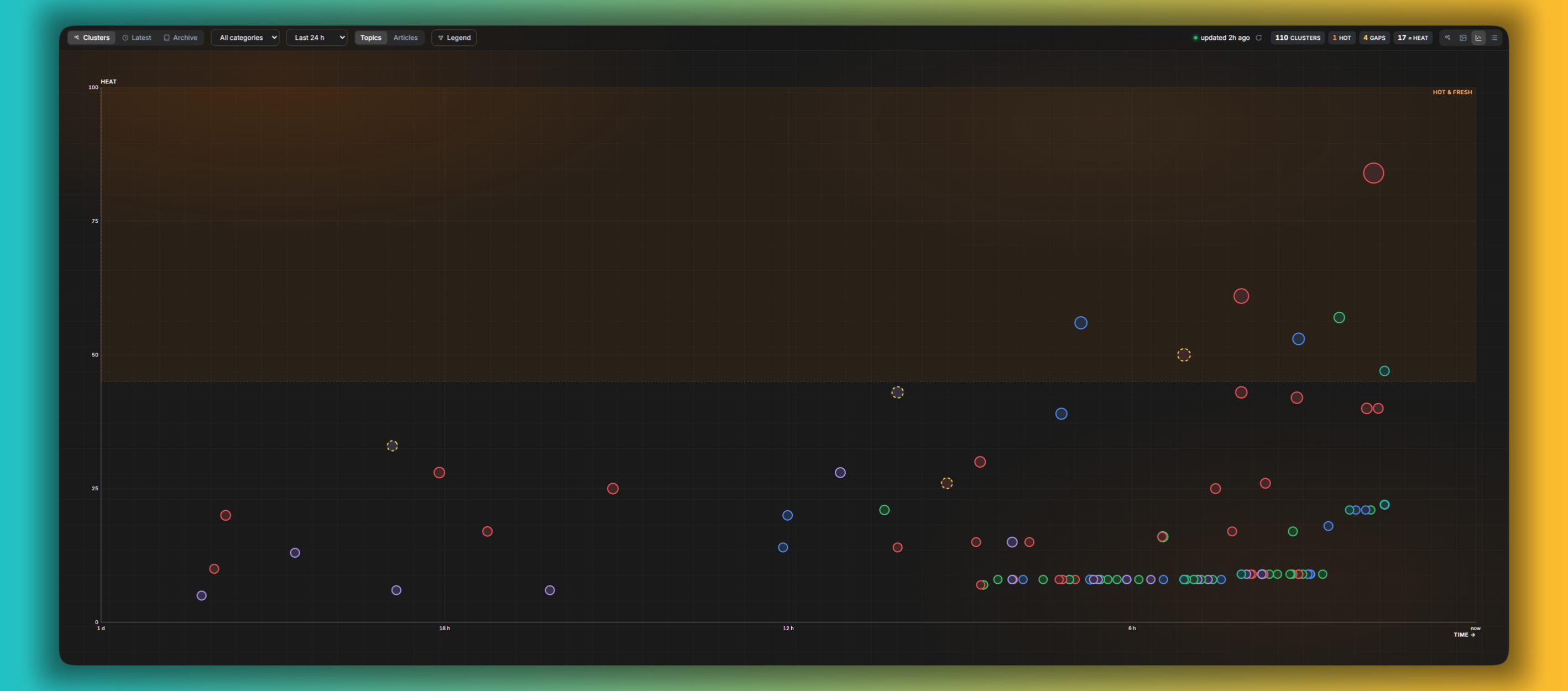Select the green bubble at heat 57

(x=1339, y=317)
